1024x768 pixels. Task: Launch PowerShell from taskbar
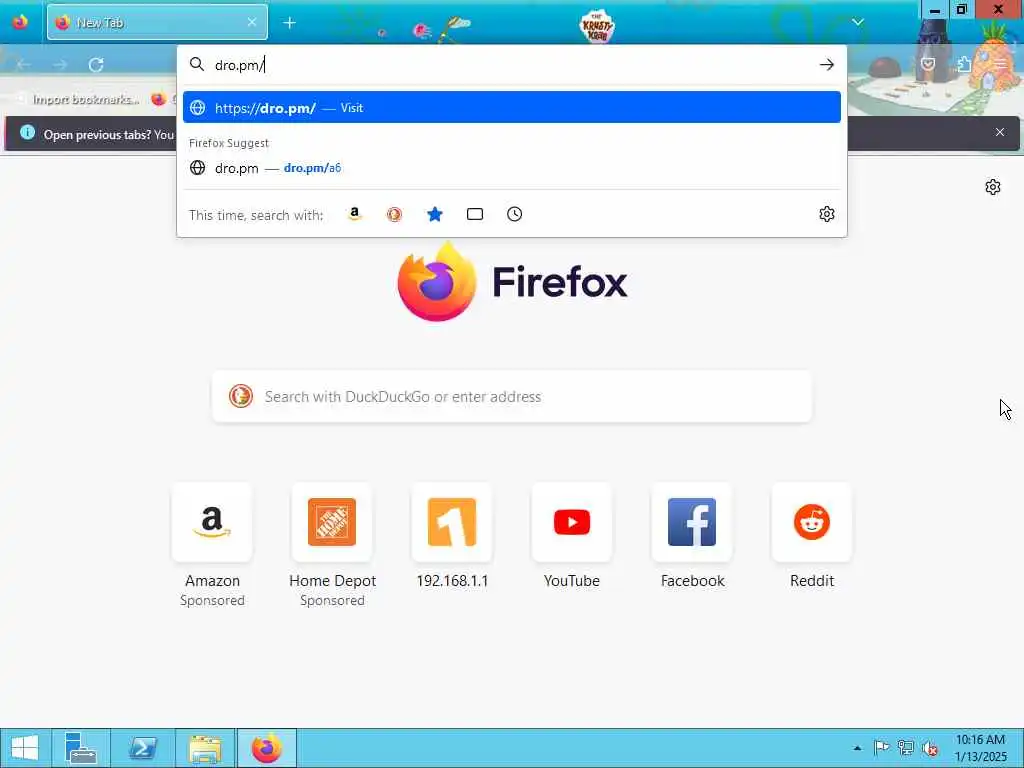pyautogui.click(x=142, y=748)
